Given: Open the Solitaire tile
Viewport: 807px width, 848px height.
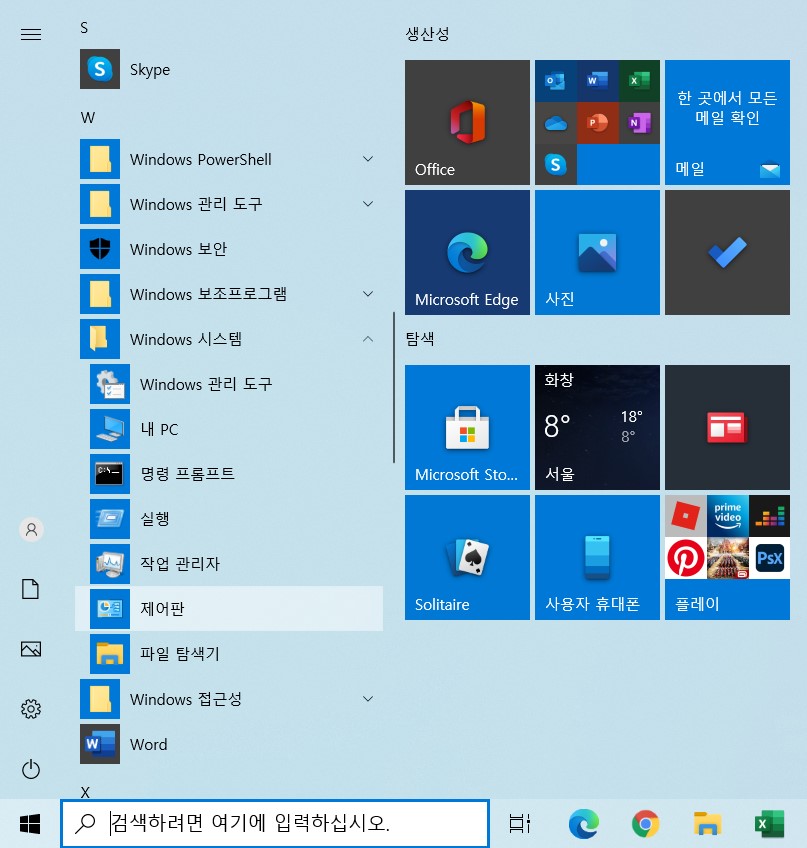Looking at the screenshot, I should pyautogui.click(x=467, y=558).
